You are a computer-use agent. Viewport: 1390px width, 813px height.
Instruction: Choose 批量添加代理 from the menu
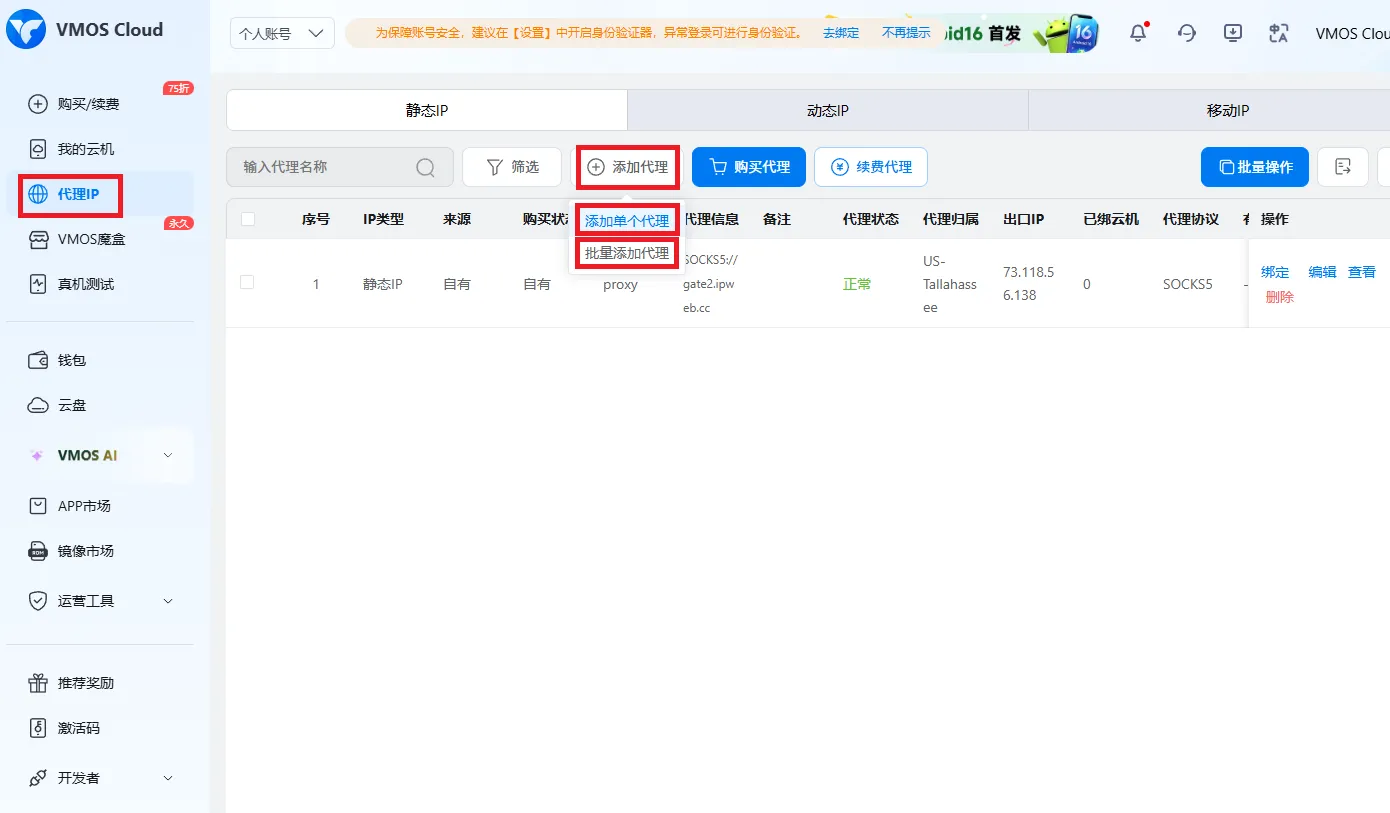pos(625,253)
